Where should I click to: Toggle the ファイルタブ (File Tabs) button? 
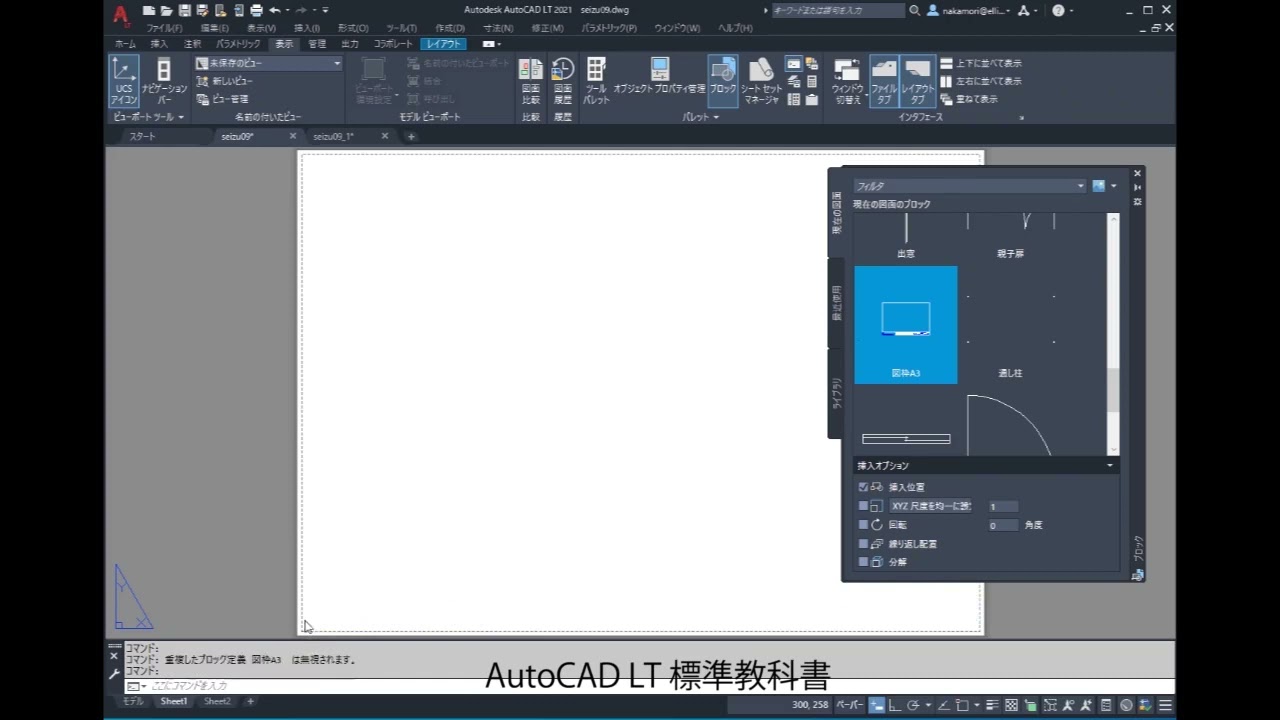click(x=884, y=81)
